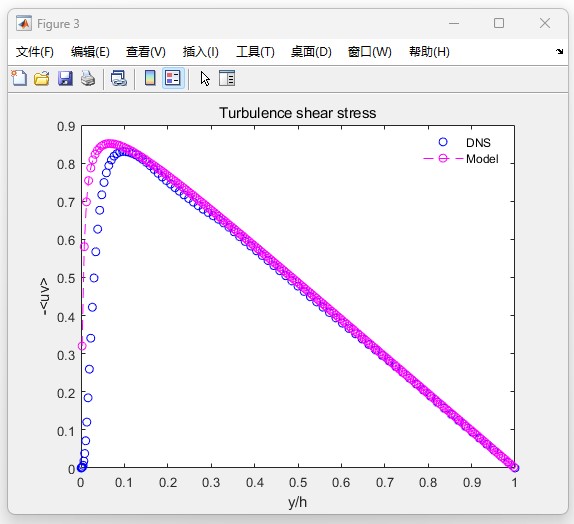Open file using the folder icon

pos(42,78)
